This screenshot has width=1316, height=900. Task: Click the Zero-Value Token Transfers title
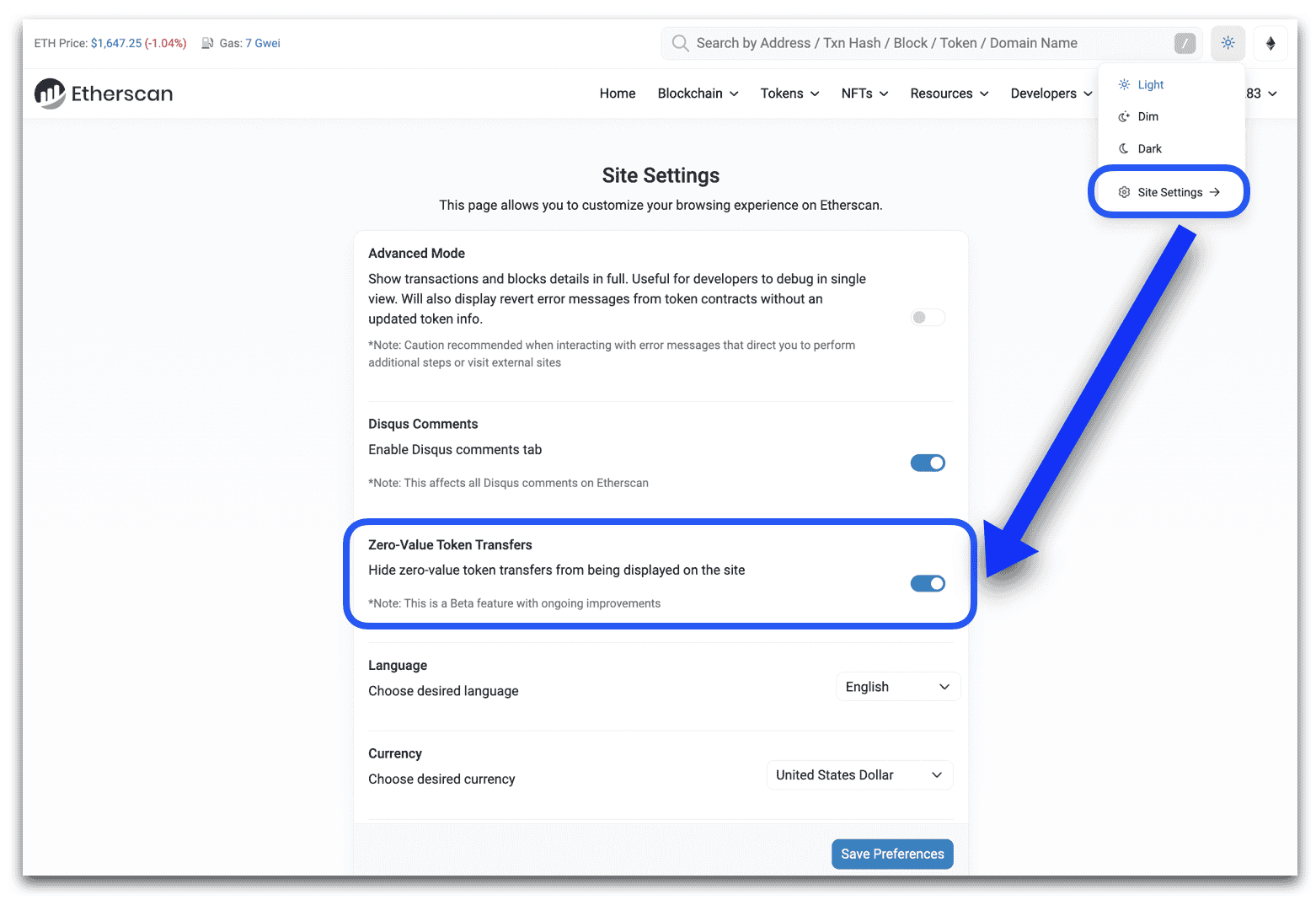450,544
